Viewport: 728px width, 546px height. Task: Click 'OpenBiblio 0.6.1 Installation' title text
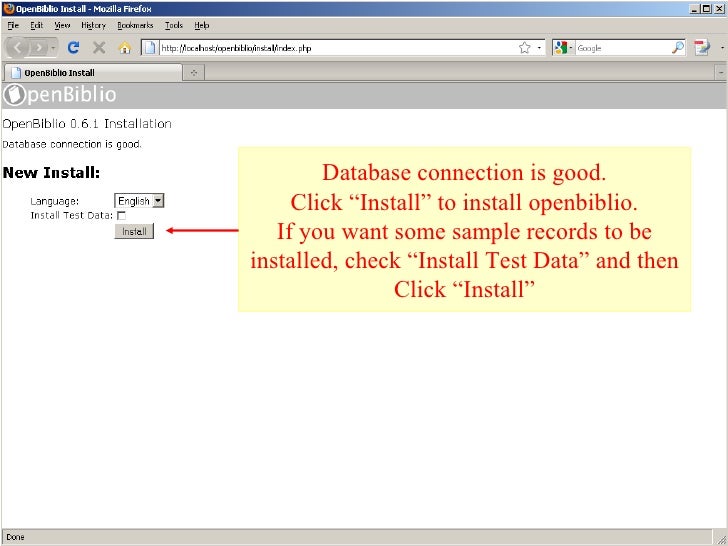pyautogui.click(x=87, y=124)
